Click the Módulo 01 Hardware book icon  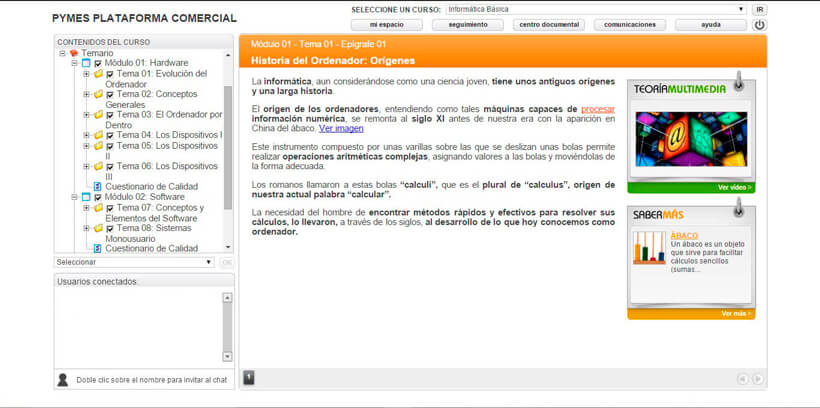[x=86, y=63]
